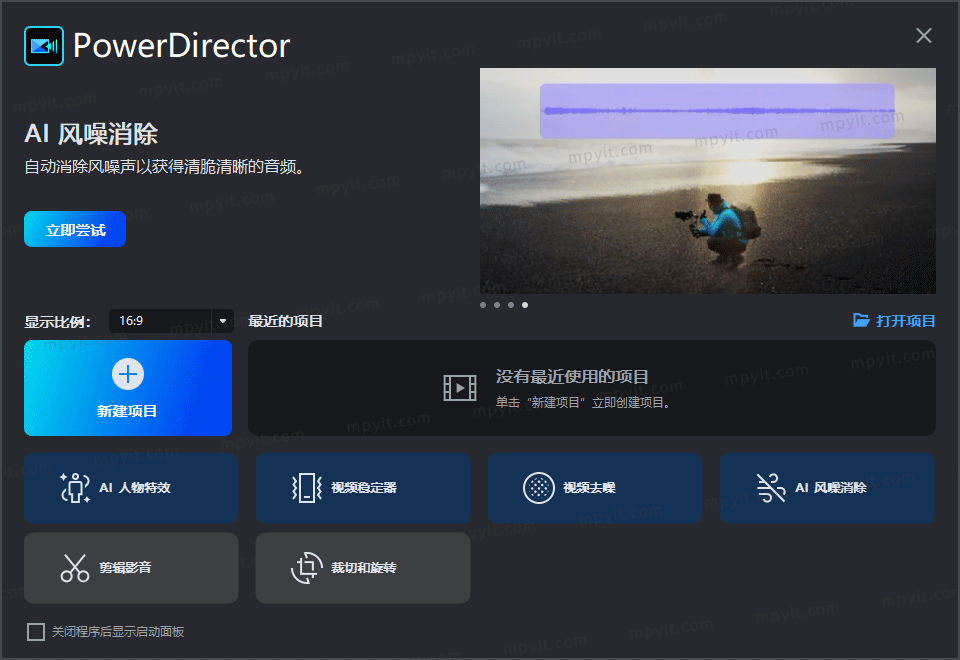The height and width of the screenshot is (660, 960).
Task: Open 剪辑影音 trim tool
Action: (x=131, y=568)
